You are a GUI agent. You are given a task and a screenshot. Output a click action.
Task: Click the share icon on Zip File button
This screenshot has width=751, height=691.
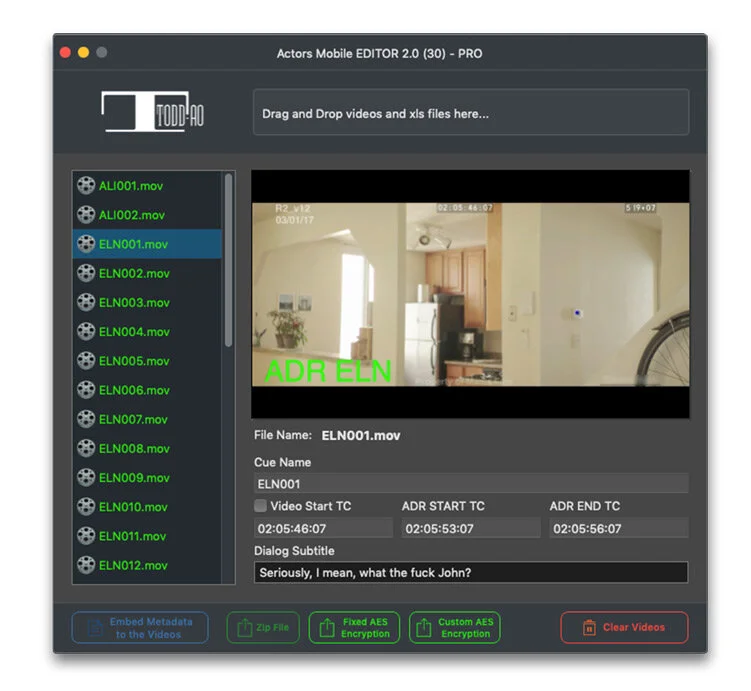245,627
